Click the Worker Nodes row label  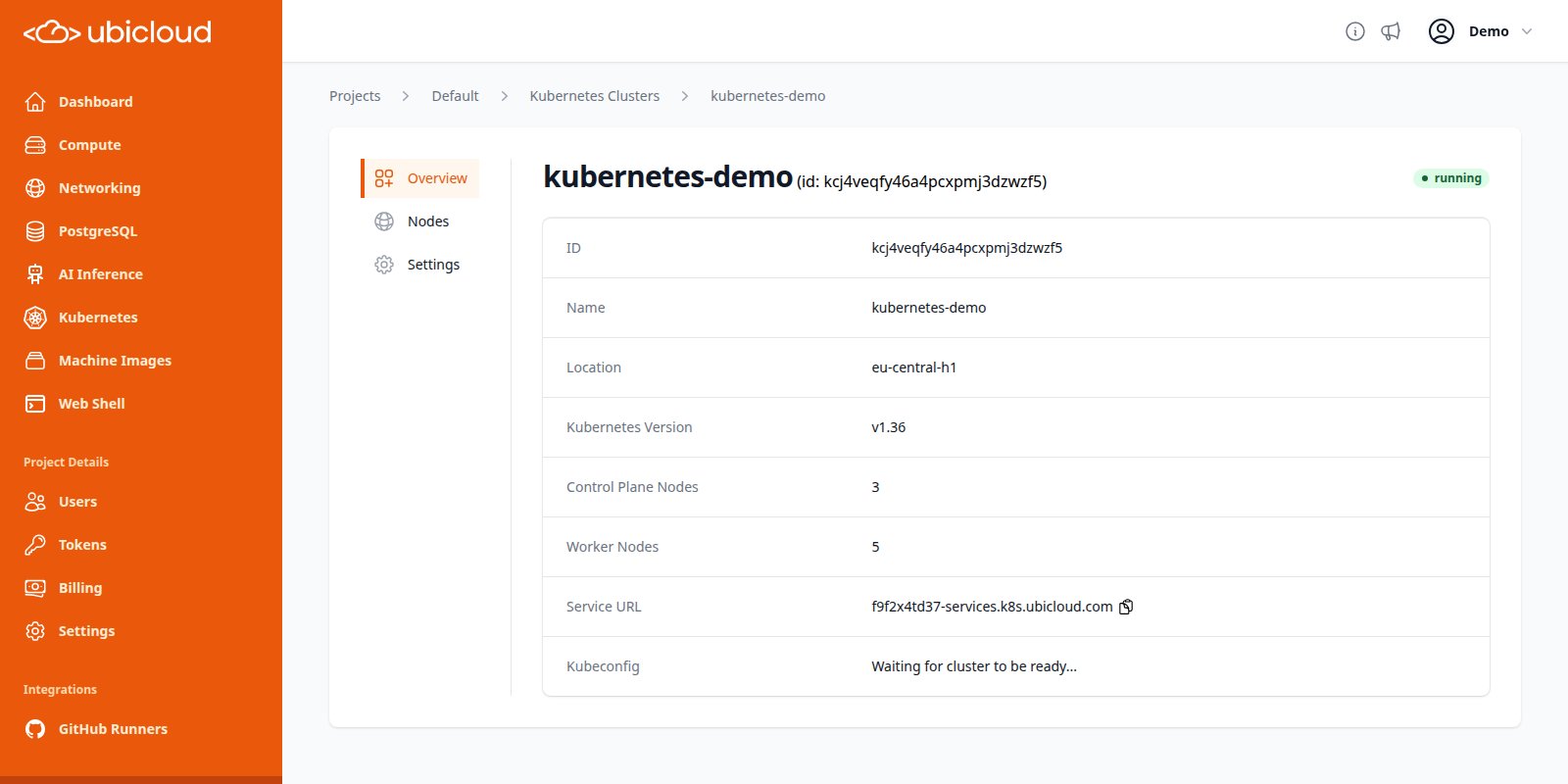coord(612,547)
